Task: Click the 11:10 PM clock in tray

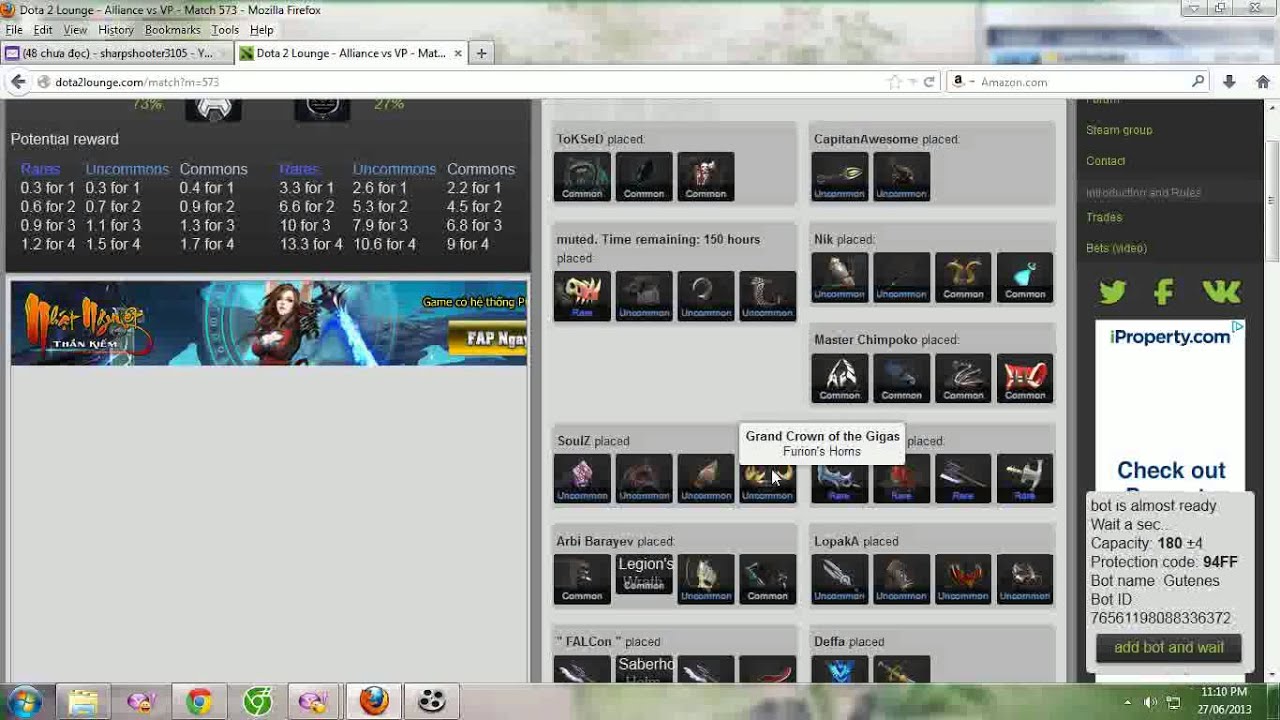Action: (x=1225, y=692)
